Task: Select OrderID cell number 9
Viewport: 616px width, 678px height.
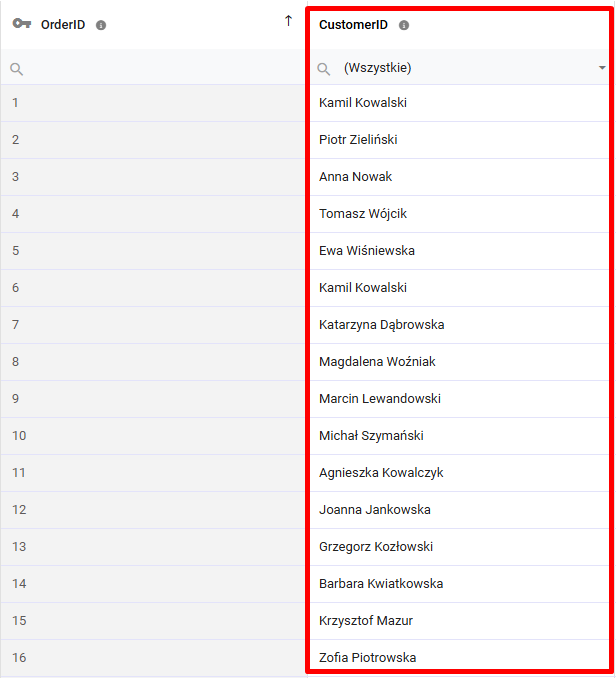Action: click(x=150, y=399)
